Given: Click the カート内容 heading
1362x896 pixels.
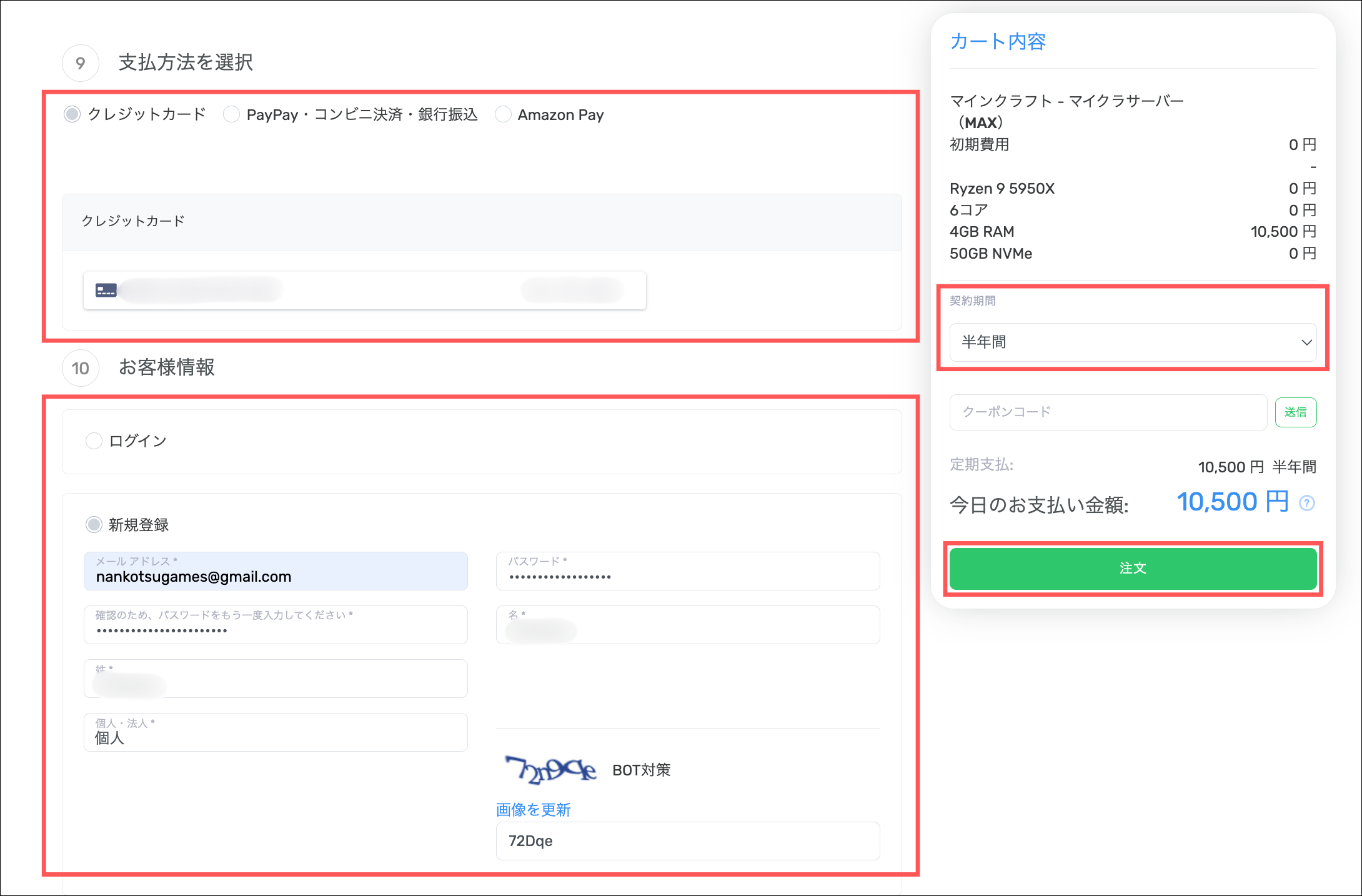Looking at the screenshot, I should [998, 42].
